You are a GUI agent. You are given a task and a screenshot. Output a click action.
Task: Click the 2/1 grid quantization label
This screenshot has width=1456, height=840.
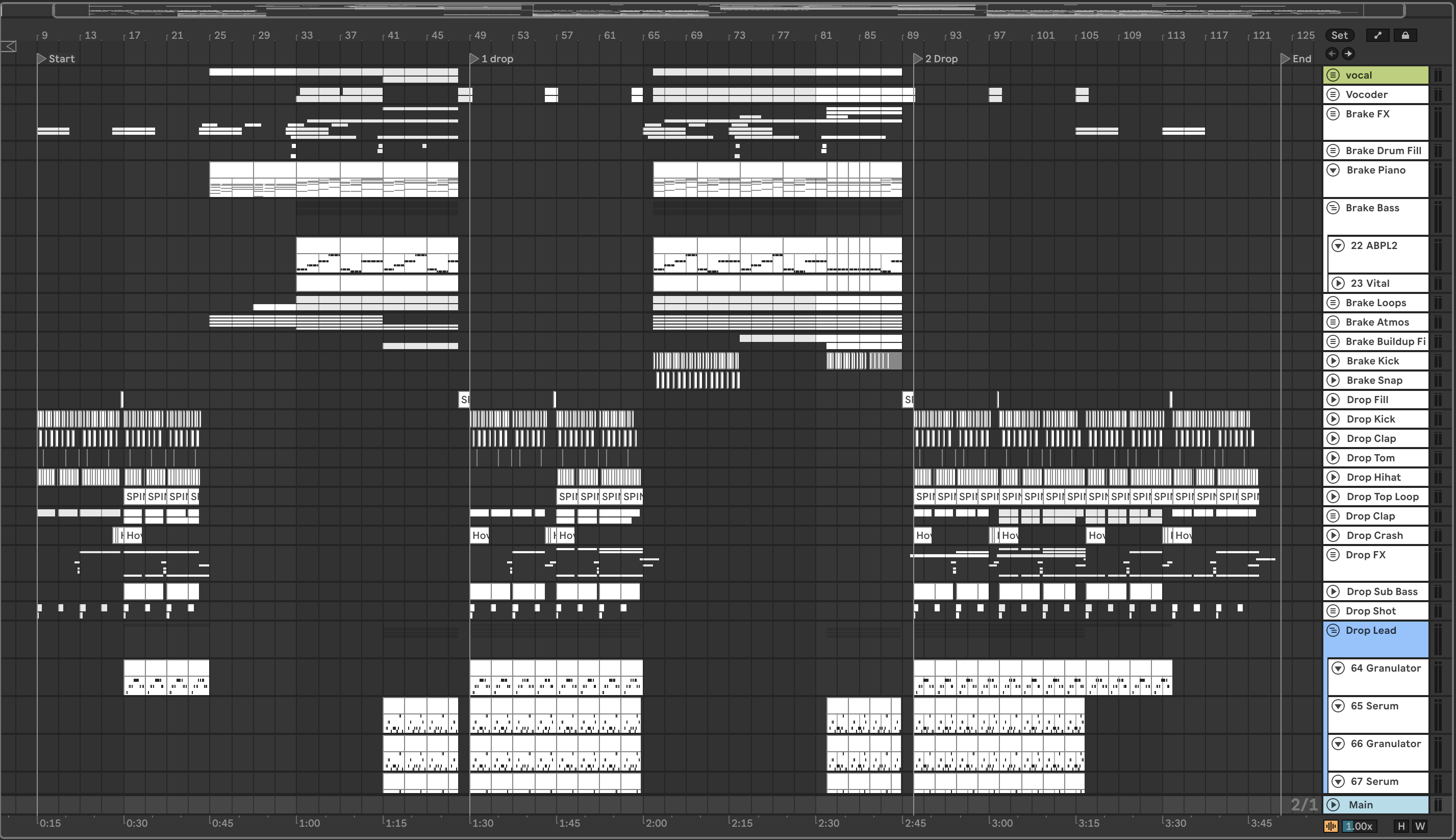tap(1304, 804)
